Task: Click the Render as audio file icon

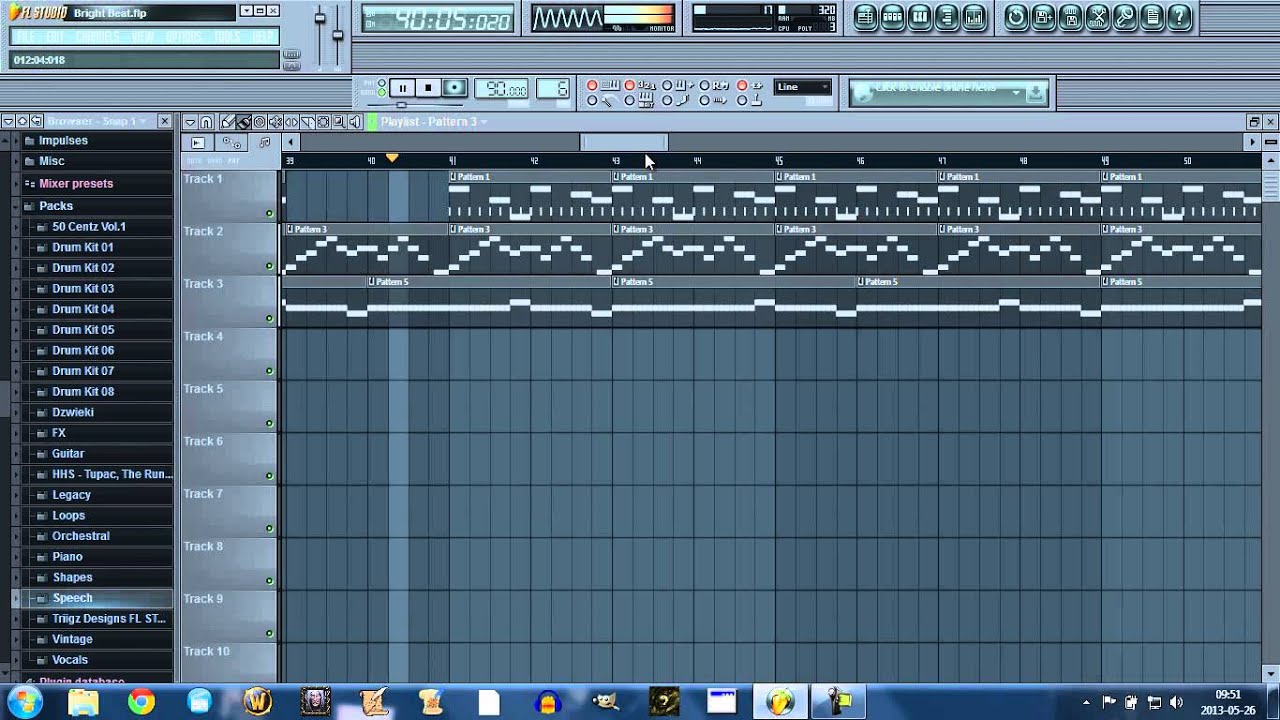Action: coord(1098,16)
